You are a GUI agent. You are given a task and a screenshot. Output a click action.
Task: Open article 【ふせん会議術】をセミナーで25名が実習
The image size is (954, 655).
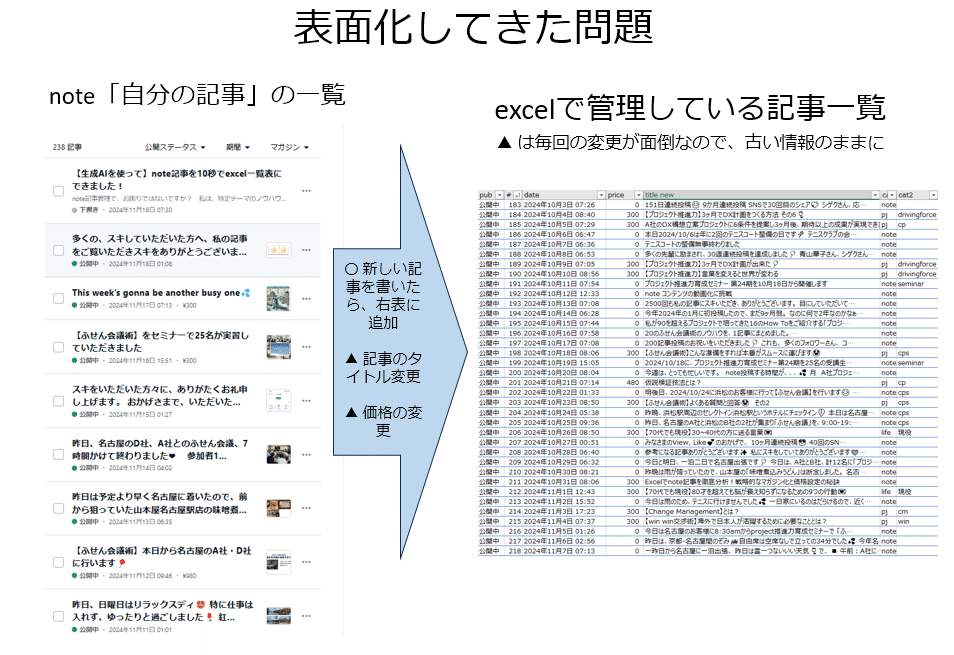tap(161, 341)
